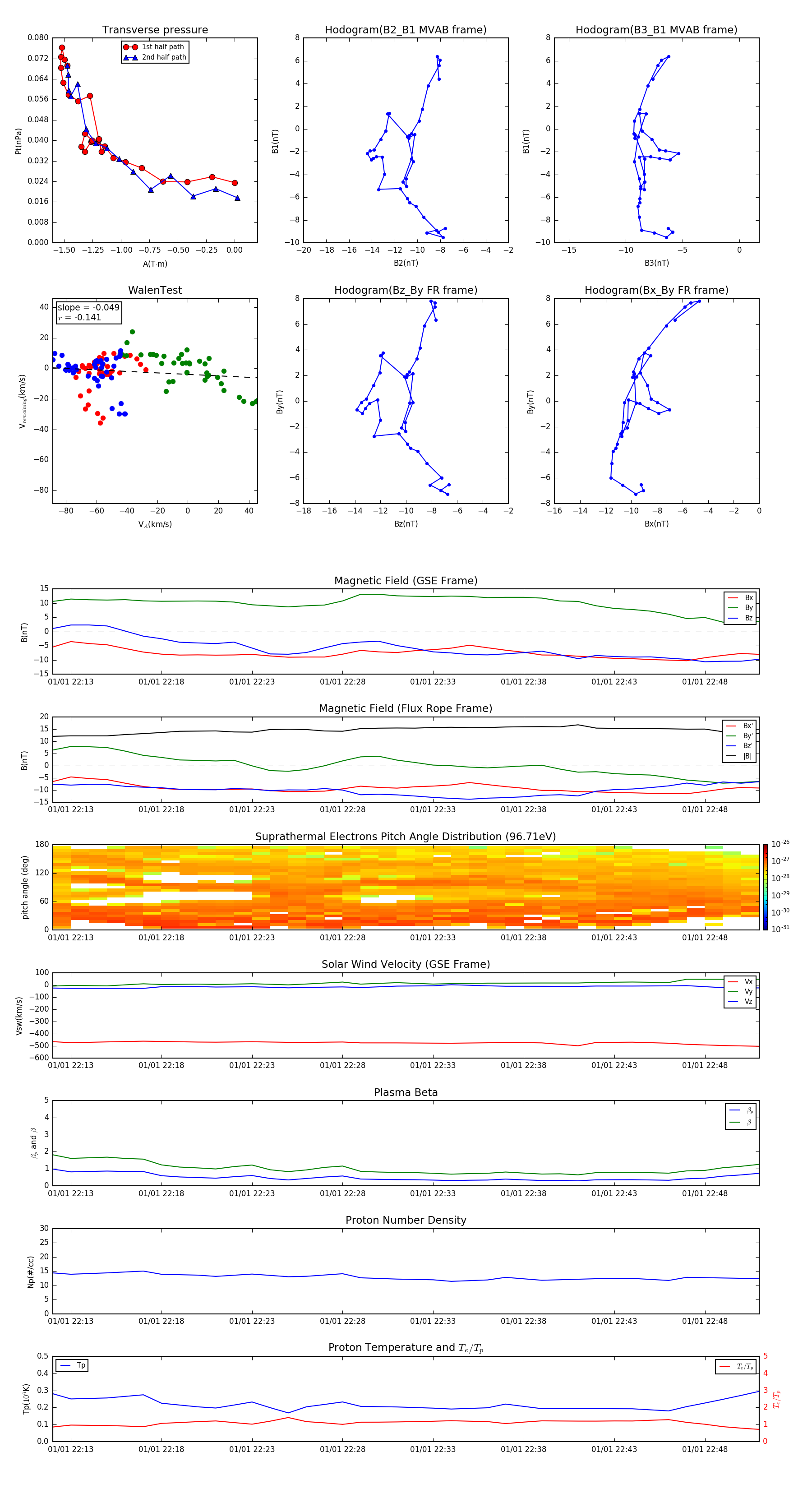Click the 'Magnetic Field (GSE Frame)' title
This screenshot has width=812, height=1489.
tap(406, 581)
